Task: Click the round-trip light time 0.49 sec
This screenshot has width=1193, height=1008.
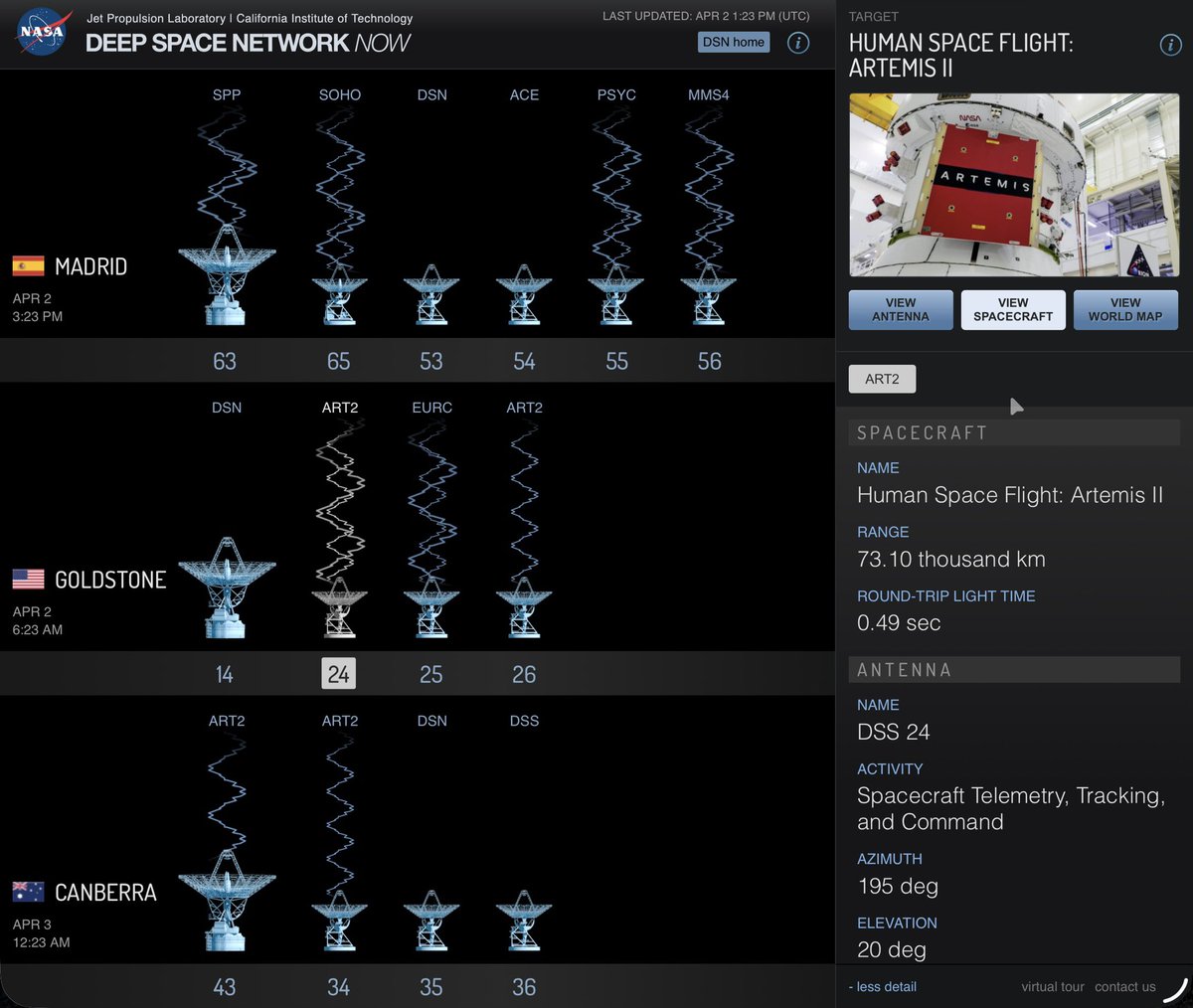Action: click(x=899, y=622)
